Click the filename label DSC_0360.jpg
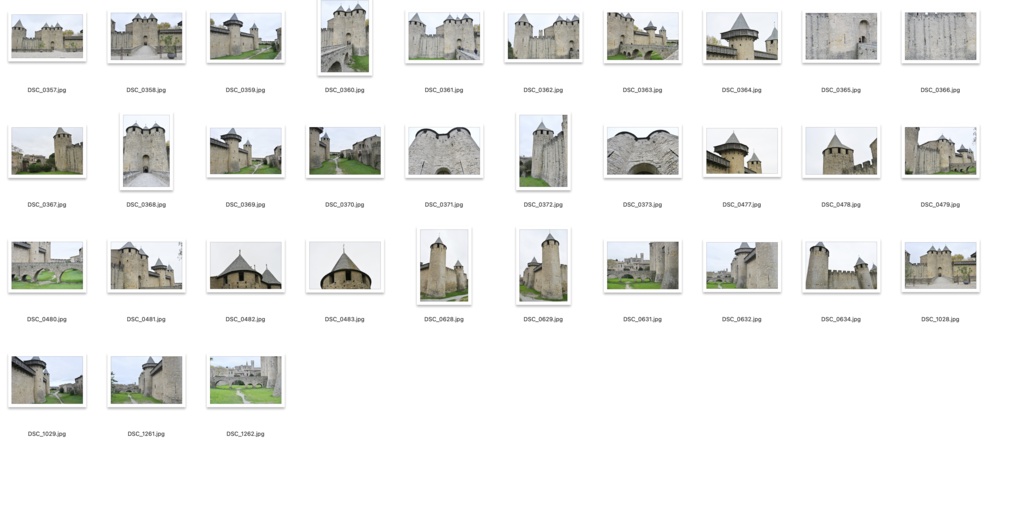 click(345, 90)
